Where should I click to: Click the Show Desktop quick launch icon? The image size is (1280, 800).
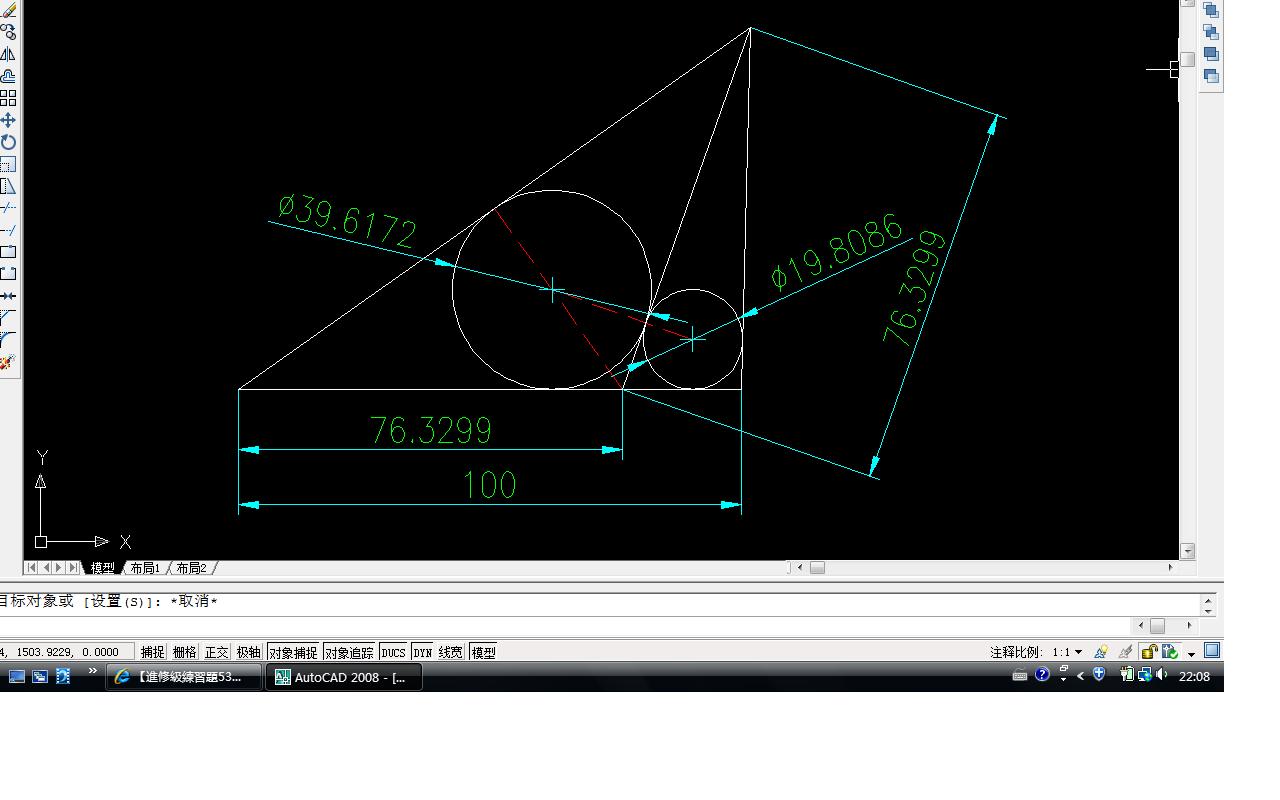point(17,676)
